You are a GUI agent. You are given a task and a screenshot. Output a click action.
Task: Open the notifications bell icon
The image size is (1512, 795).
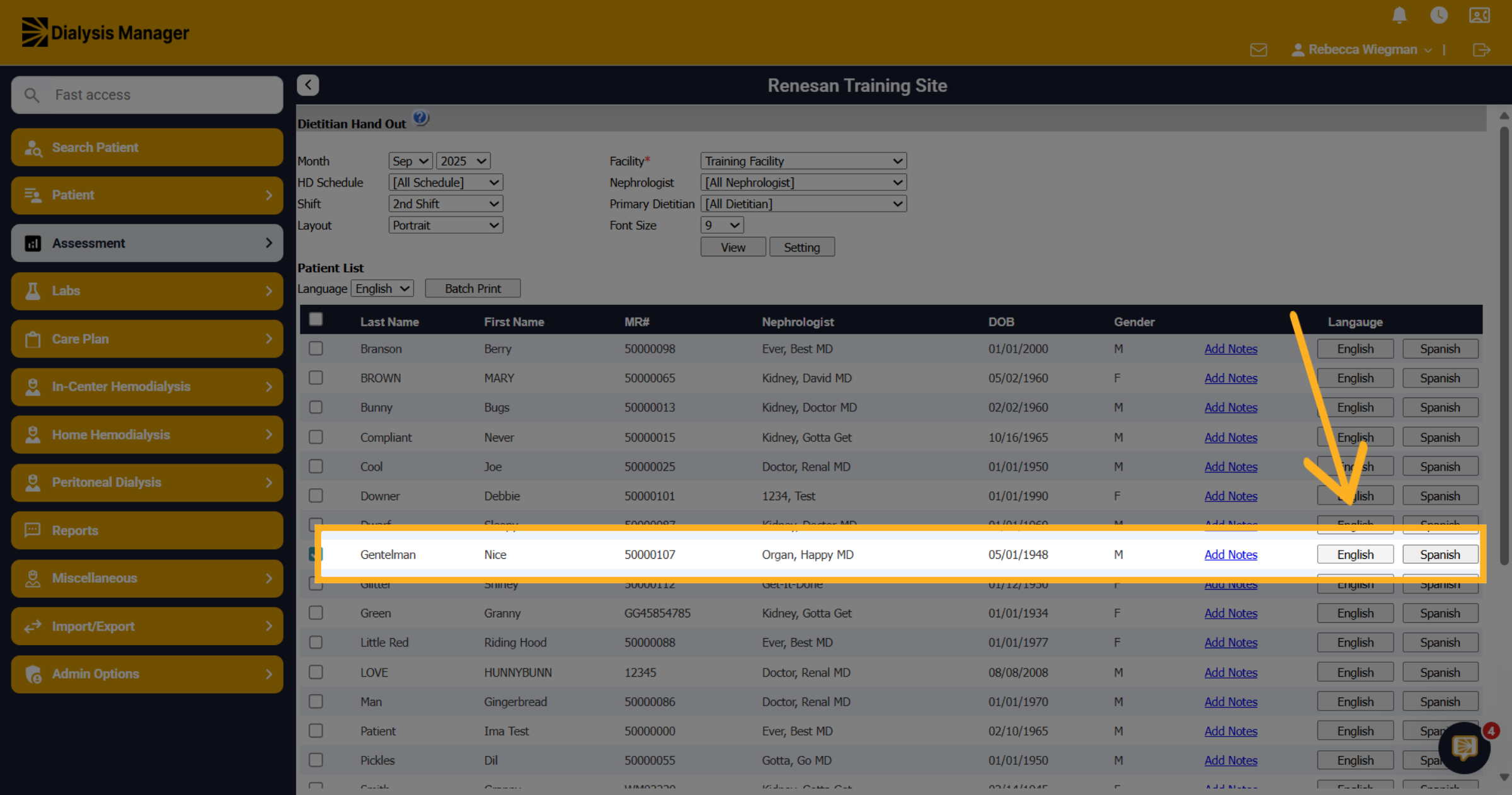1399,15
